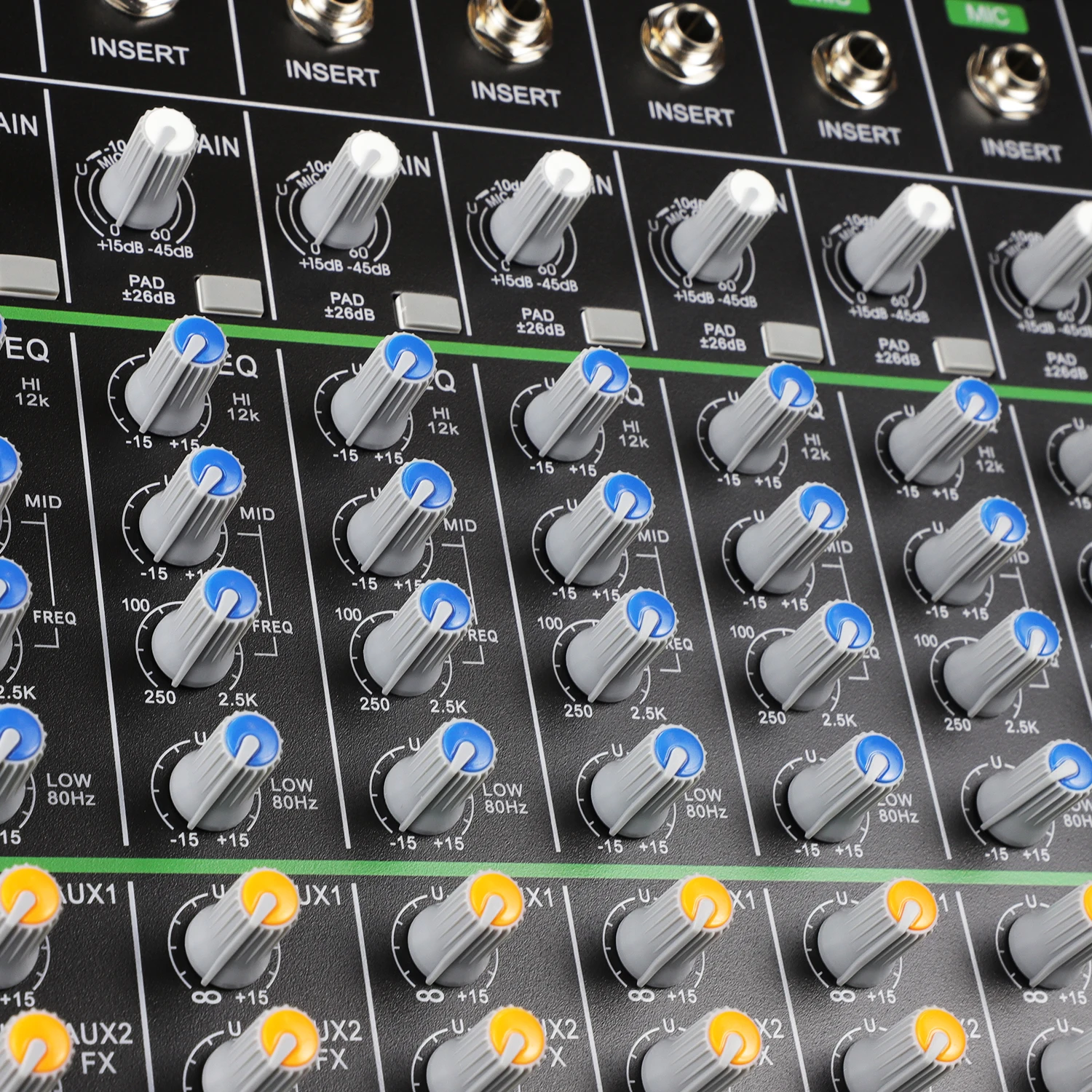The height and width of the screenshot is (1092, 1092).
Task: Click the MID FREQ knob on the fourth full channel
Action: (817, 657)
